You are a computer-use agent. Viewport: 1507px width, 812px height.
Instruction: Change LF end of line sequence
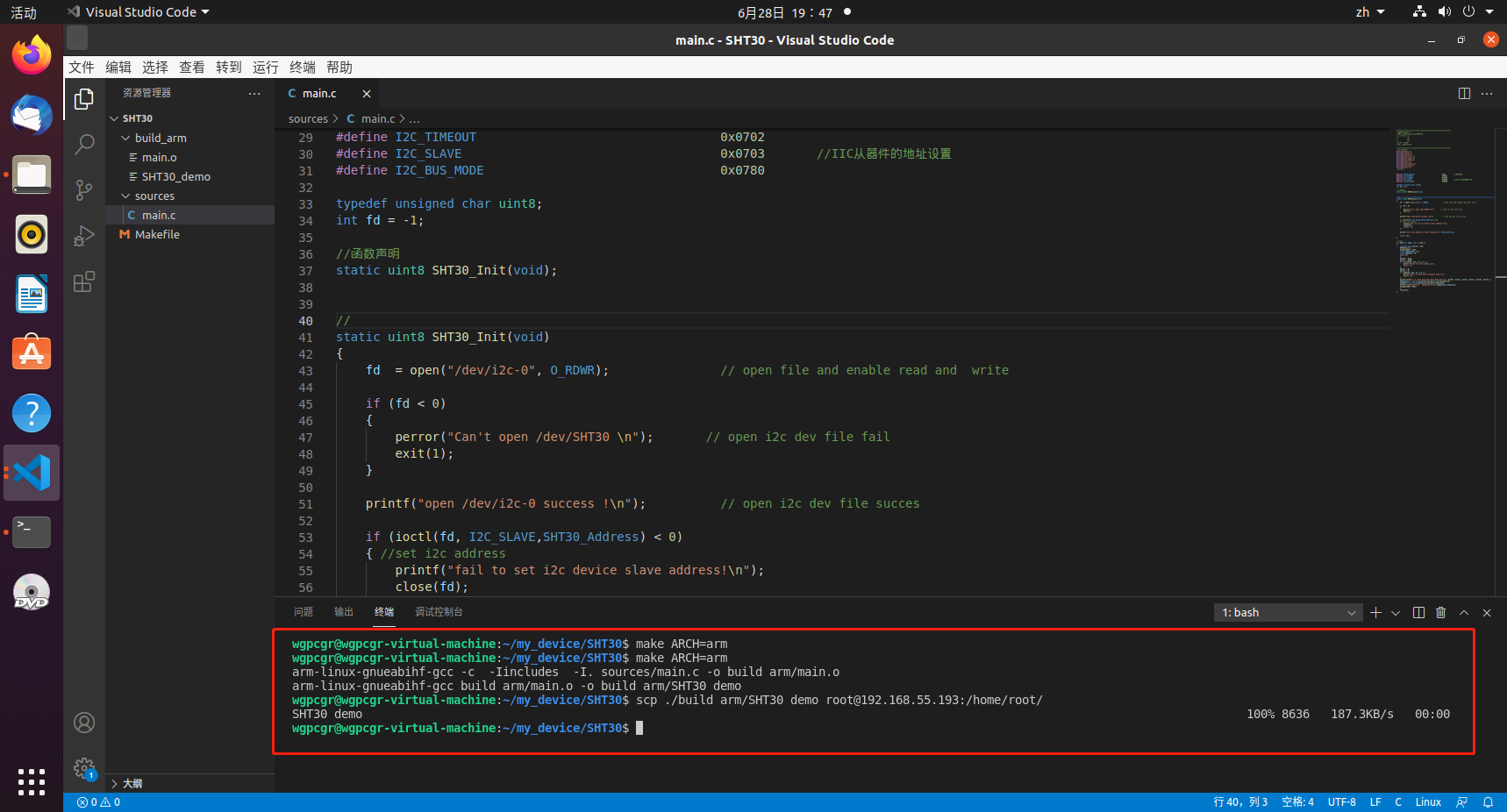(x=1375, y=802)
